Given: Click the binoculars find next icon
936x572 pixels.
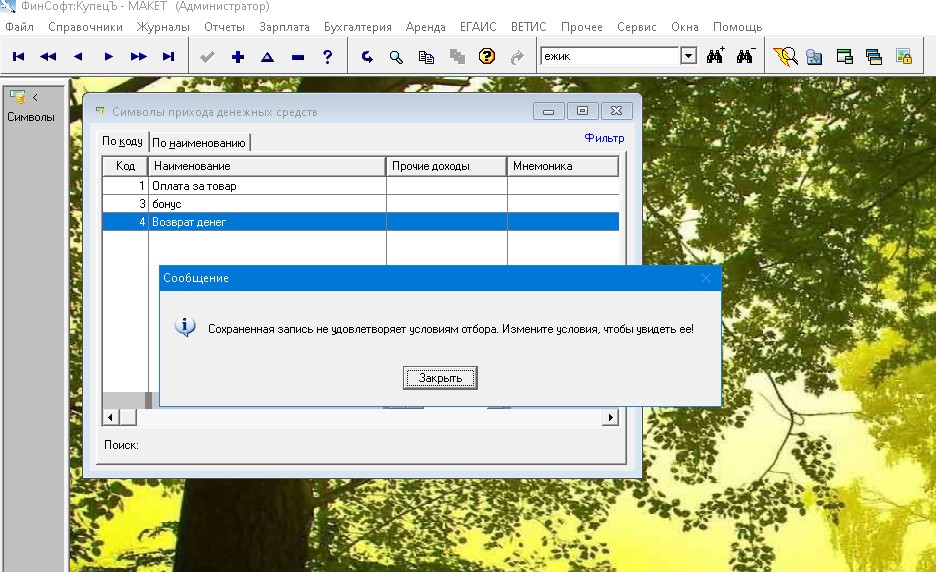Looking at the screenshot, I should point(715,57).
